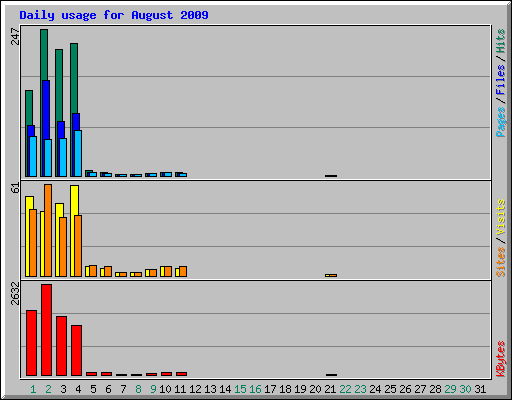Click the 'Daily usage for August 2009' title
This screenshot has width=512, height=400.
click(114, 15)
